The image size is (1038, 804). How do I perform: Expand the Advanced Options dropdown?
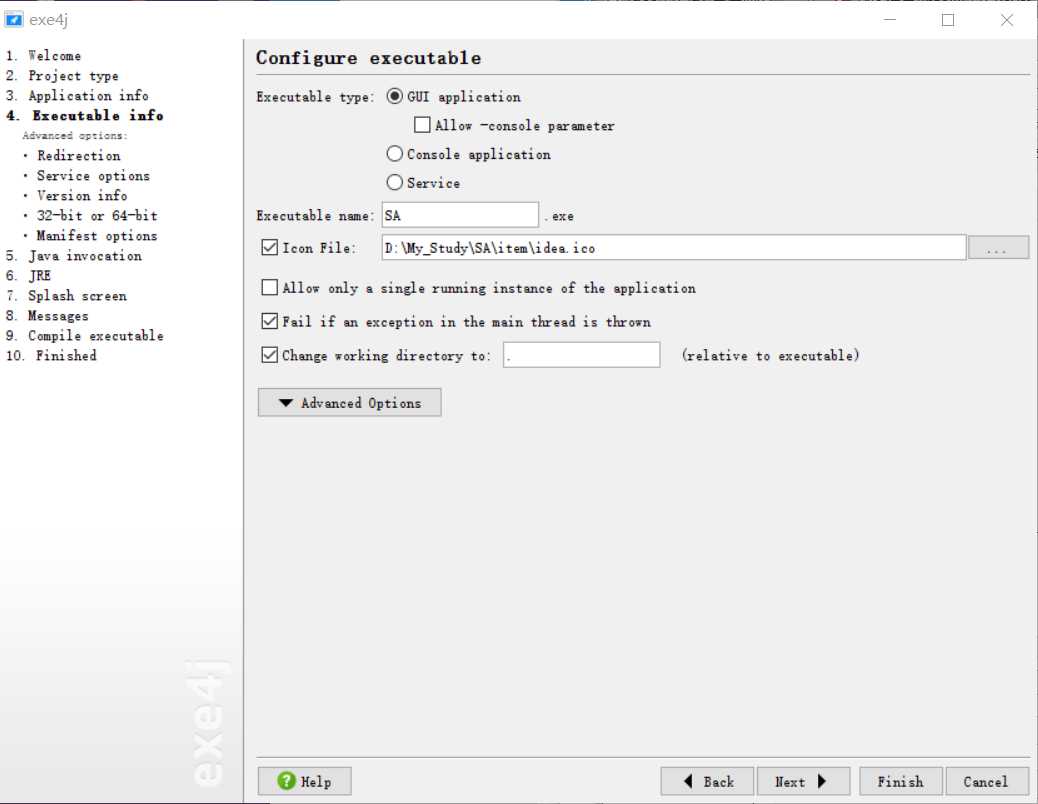point(350,402)
